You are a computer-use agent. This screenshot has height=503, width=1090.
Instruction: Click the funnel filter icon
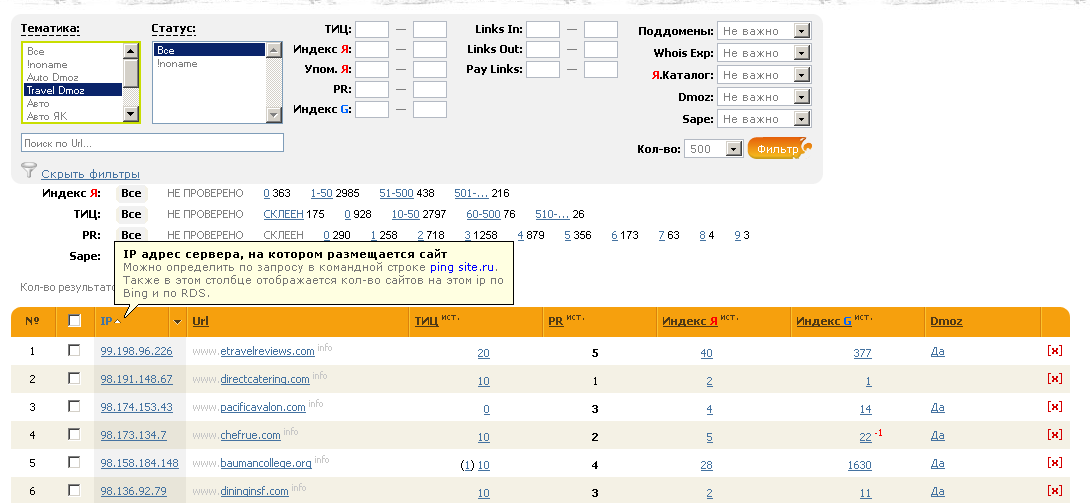pos(29,170)
